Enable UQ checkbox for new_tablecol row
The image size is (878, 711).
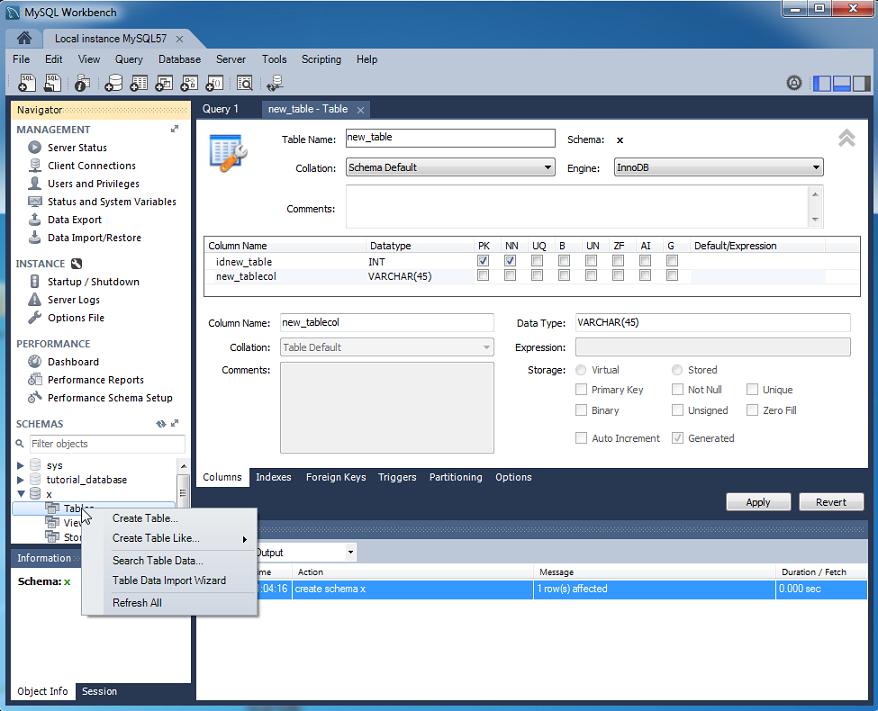pos(536,275)
